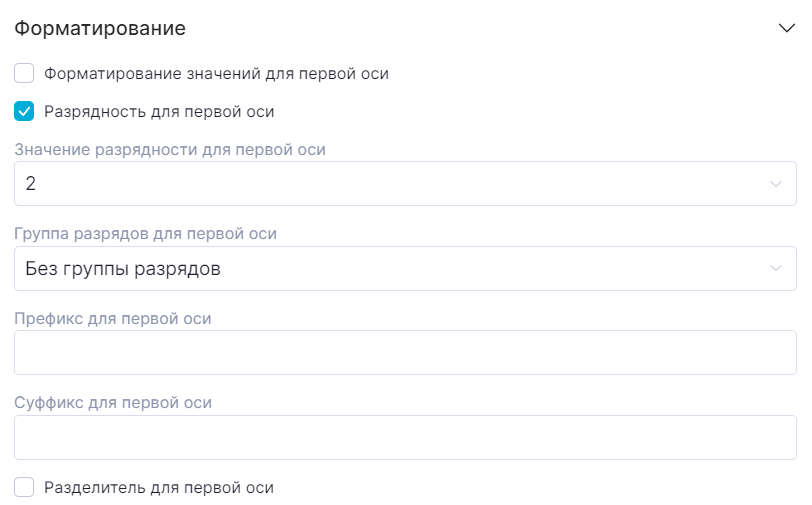Click the selected value 2 in dropdown
Screen dimensions: 812x505
pyautogui.click(x=31, y=184)
